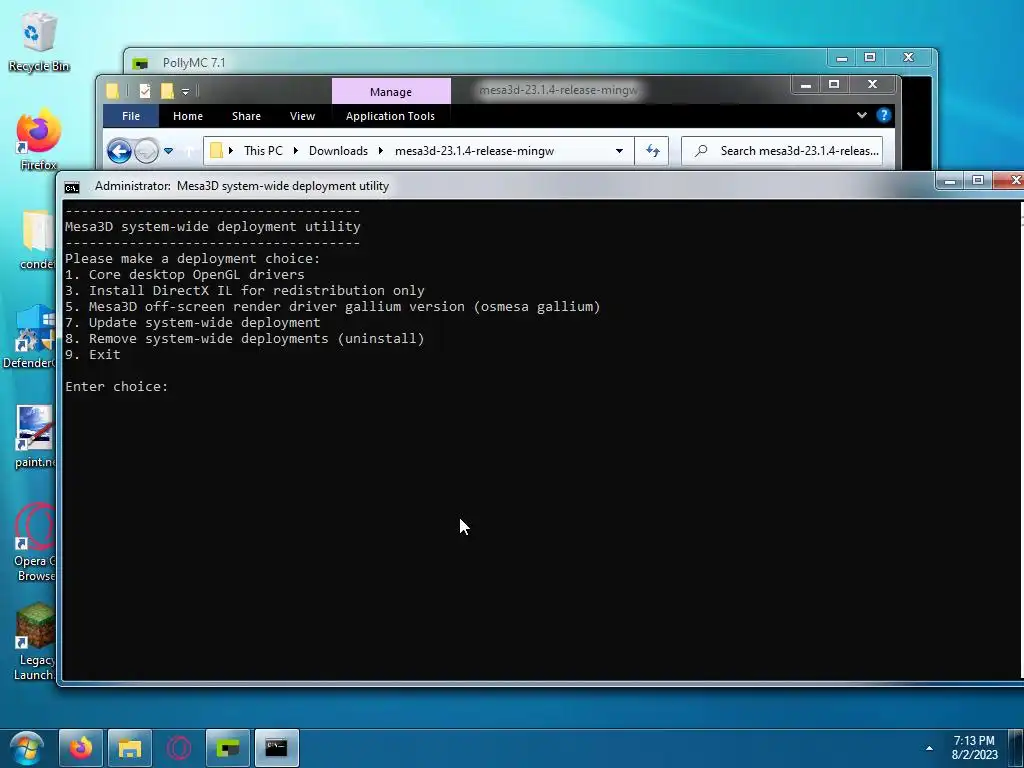Open the Recycle Bin desktop icon

38,40
